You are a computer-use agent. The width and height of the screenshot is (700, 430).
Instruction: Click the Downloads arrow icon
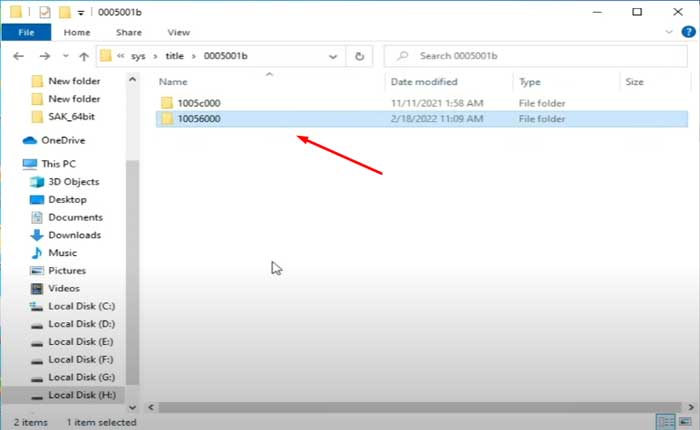[37, 235]
